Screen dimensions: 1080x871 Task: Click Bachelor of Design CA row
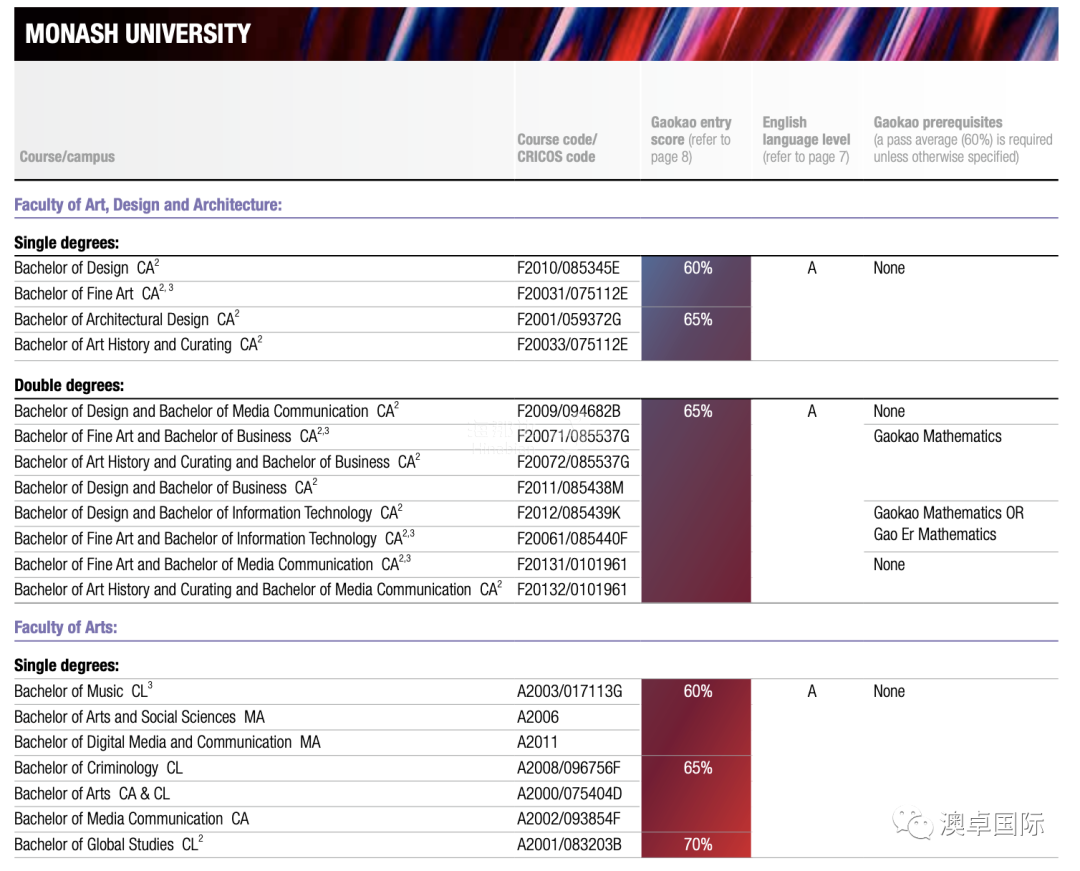pyautogui.click(x=87, y=268)
